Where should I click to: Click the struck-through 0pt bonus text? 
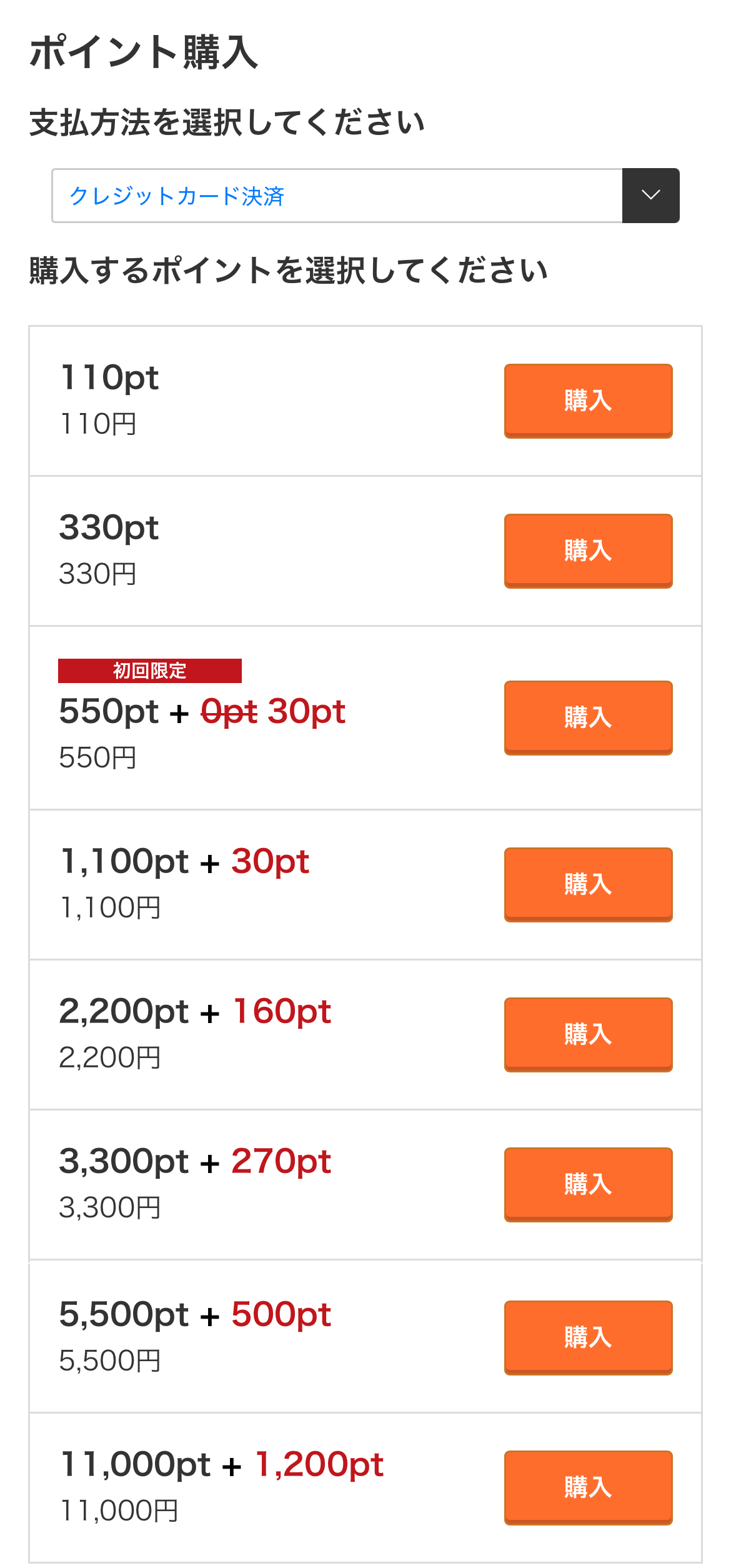pyautogui.click(x=229, y=712)
